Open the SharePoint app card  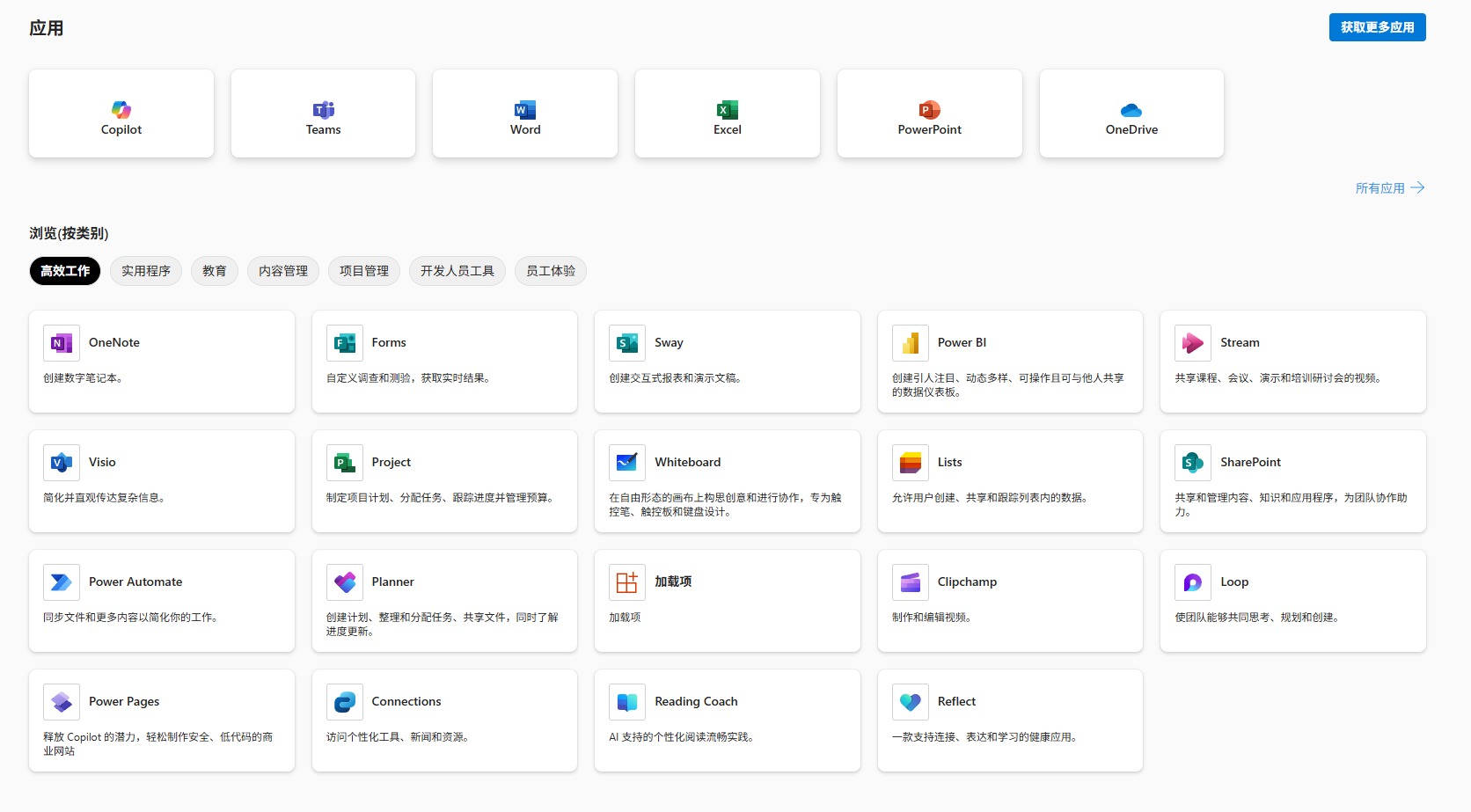(1292, 480)
